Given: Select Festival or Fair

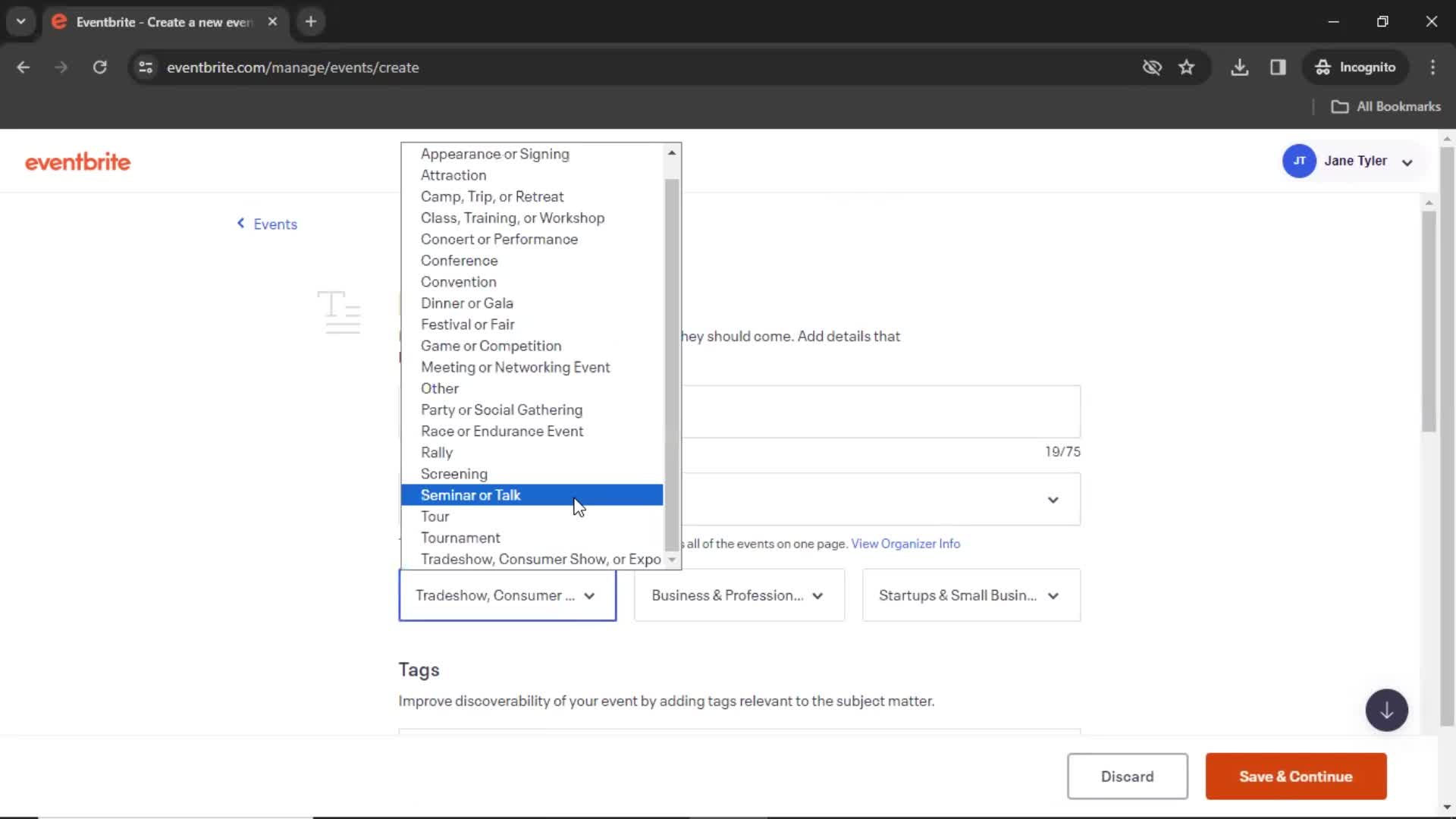Looking at the screenshot, I should 532,324.
